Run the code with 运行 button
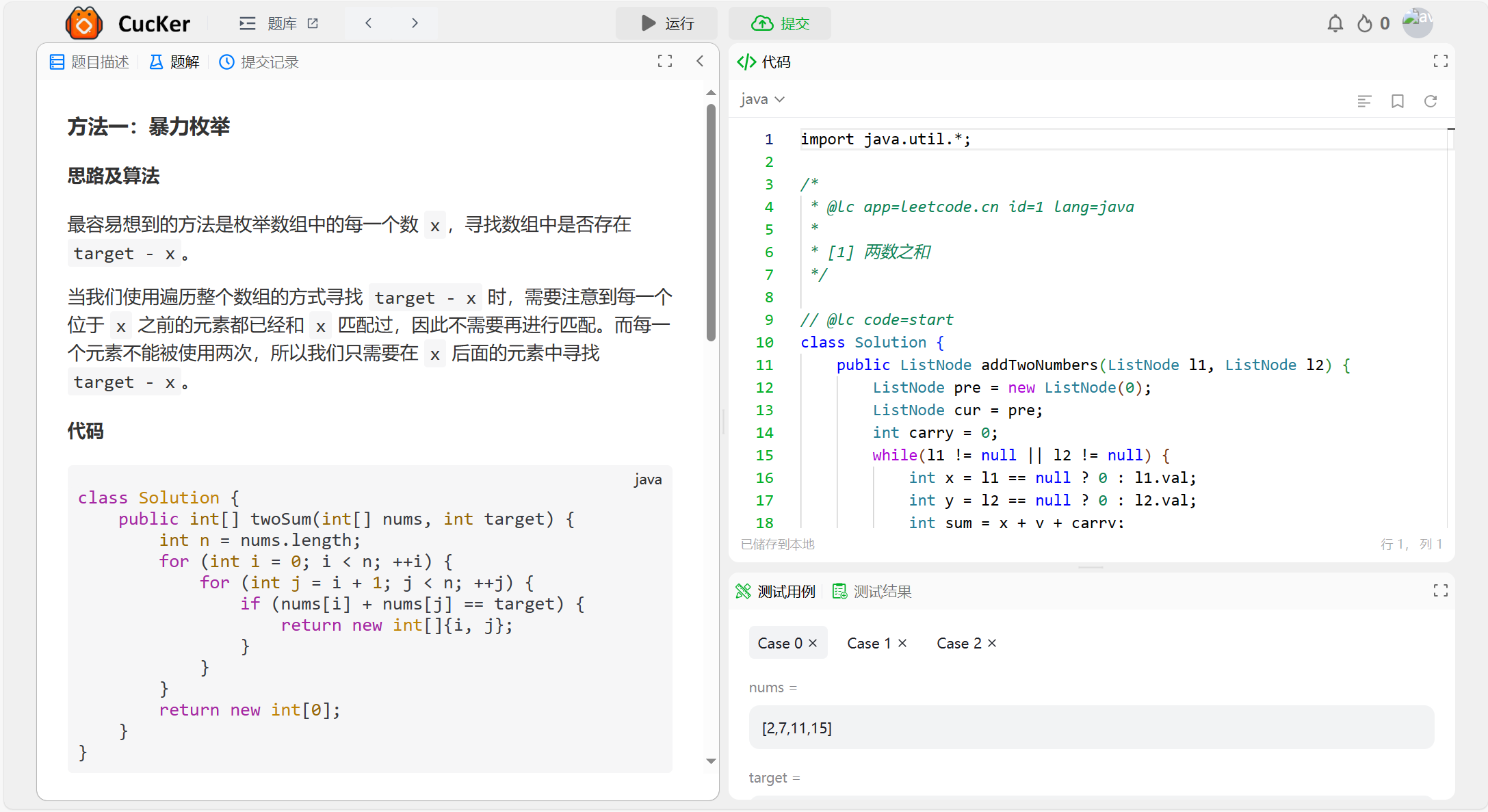This screenshot has height=812, width=1488. point(666,23)
